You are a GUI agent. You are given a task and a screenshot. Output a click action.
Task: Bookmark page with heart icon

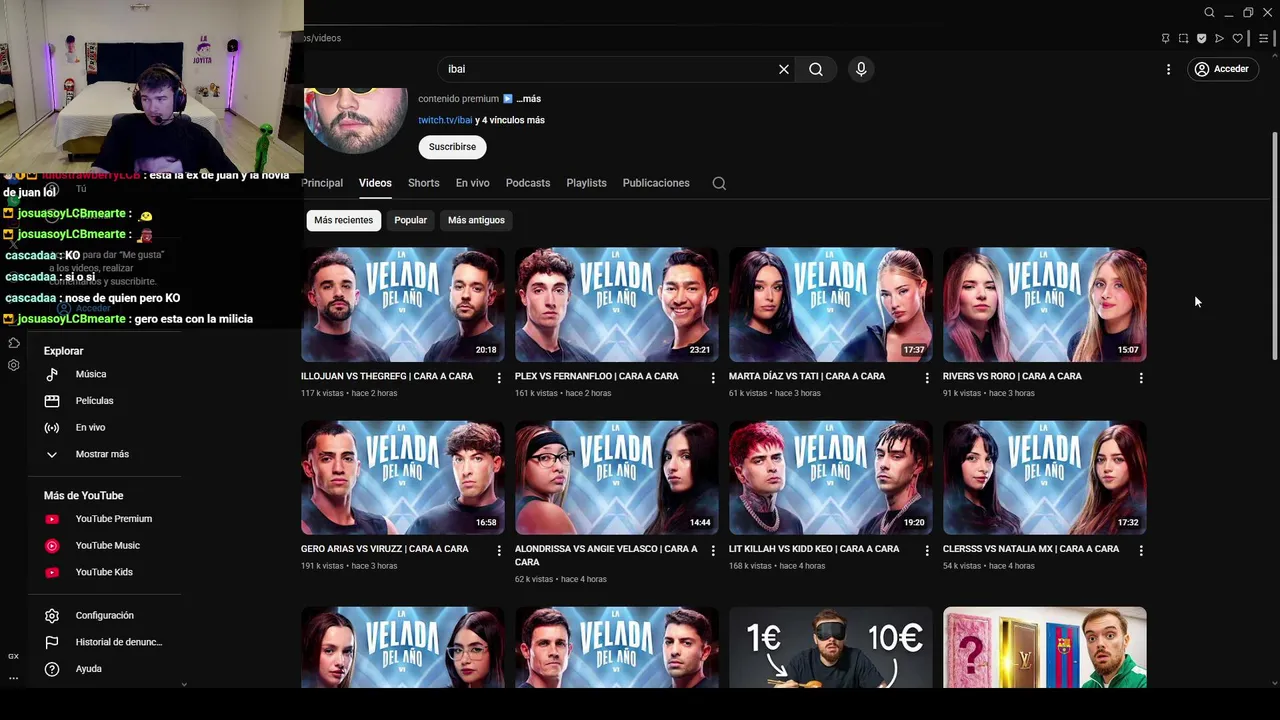(x=1237, y=39)
